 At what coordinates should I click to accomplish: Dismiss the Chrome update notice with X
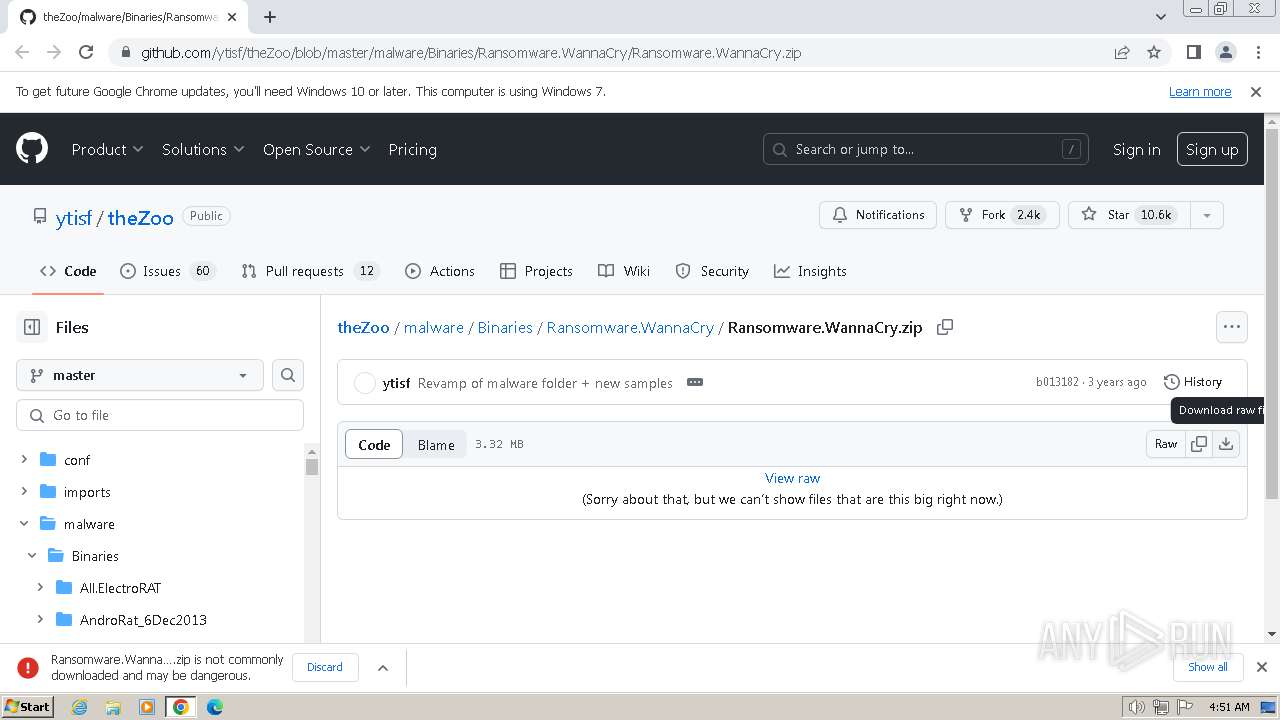pyautogui.click(x=1256, y=91)
